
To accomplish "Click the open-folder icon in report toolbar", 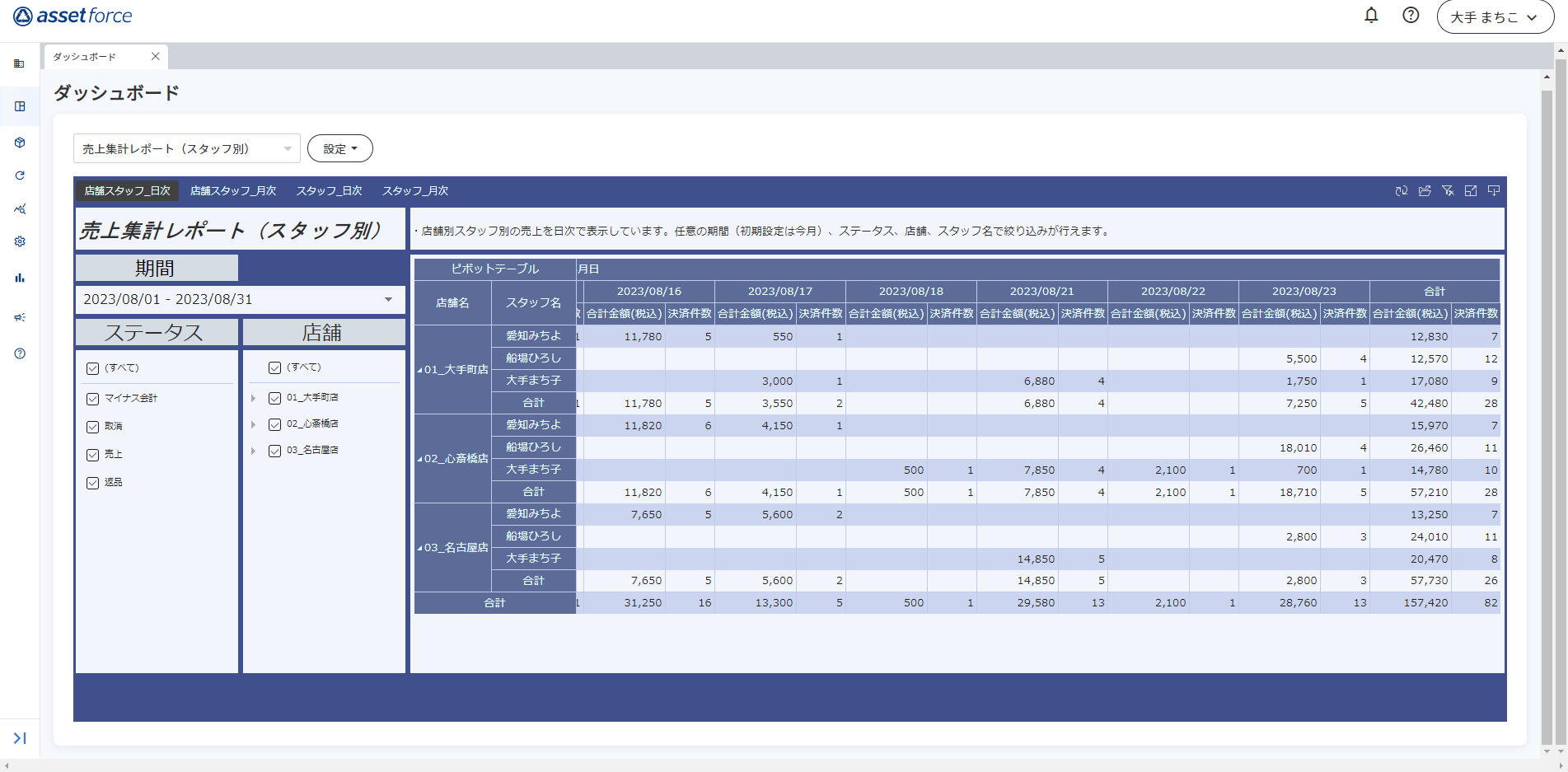I will pyautogui.click(x=1425, y=191).
